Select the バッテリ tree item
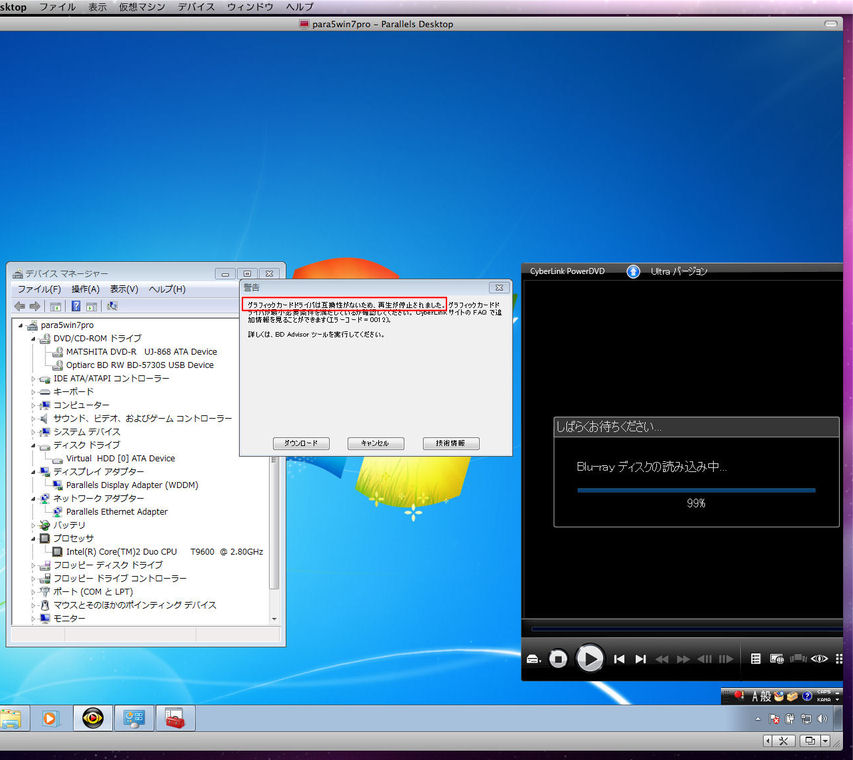The width and height of the screenshot is (853, 760). [x=69, y=525]
